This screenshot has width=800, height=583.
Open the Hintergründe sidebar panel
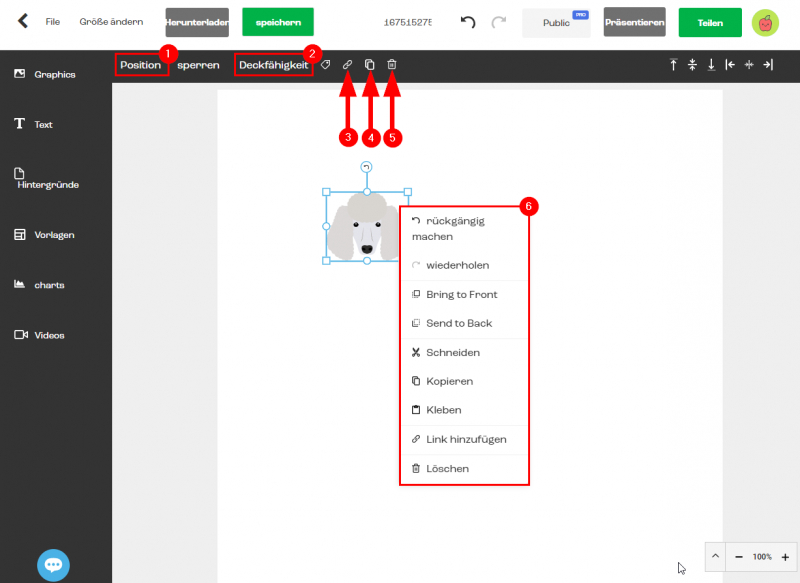[x=46, y=179]
